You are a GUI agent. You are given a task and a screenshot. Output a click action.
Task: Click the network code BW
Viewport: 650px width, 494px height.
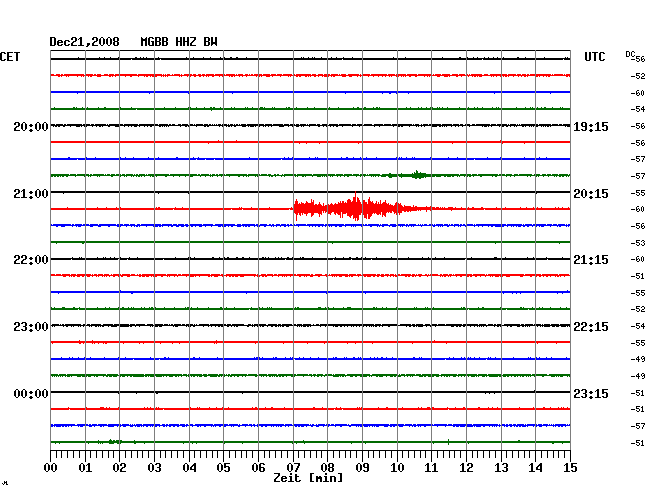(x=210, y=42)
